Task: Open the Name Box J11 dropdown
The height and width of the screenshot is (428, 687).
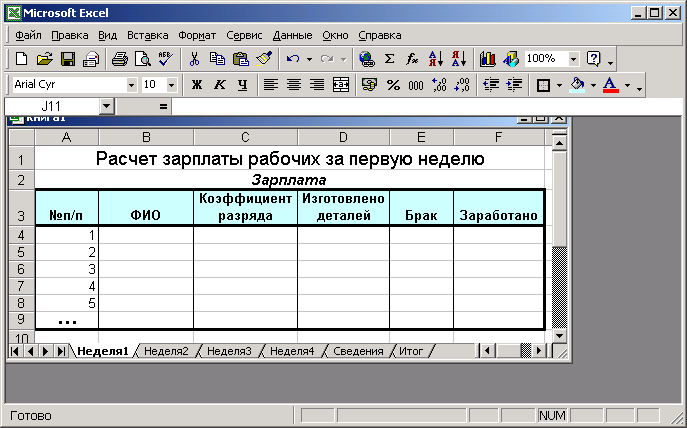Action: tap(106, 106)
